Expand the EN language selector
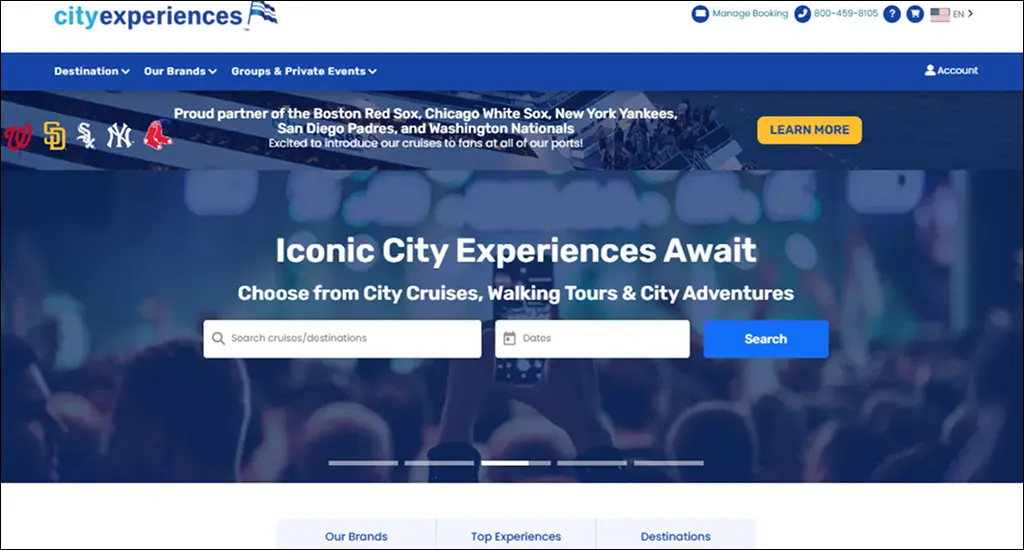The image size is (1024, 550). (x=963, y=14)
